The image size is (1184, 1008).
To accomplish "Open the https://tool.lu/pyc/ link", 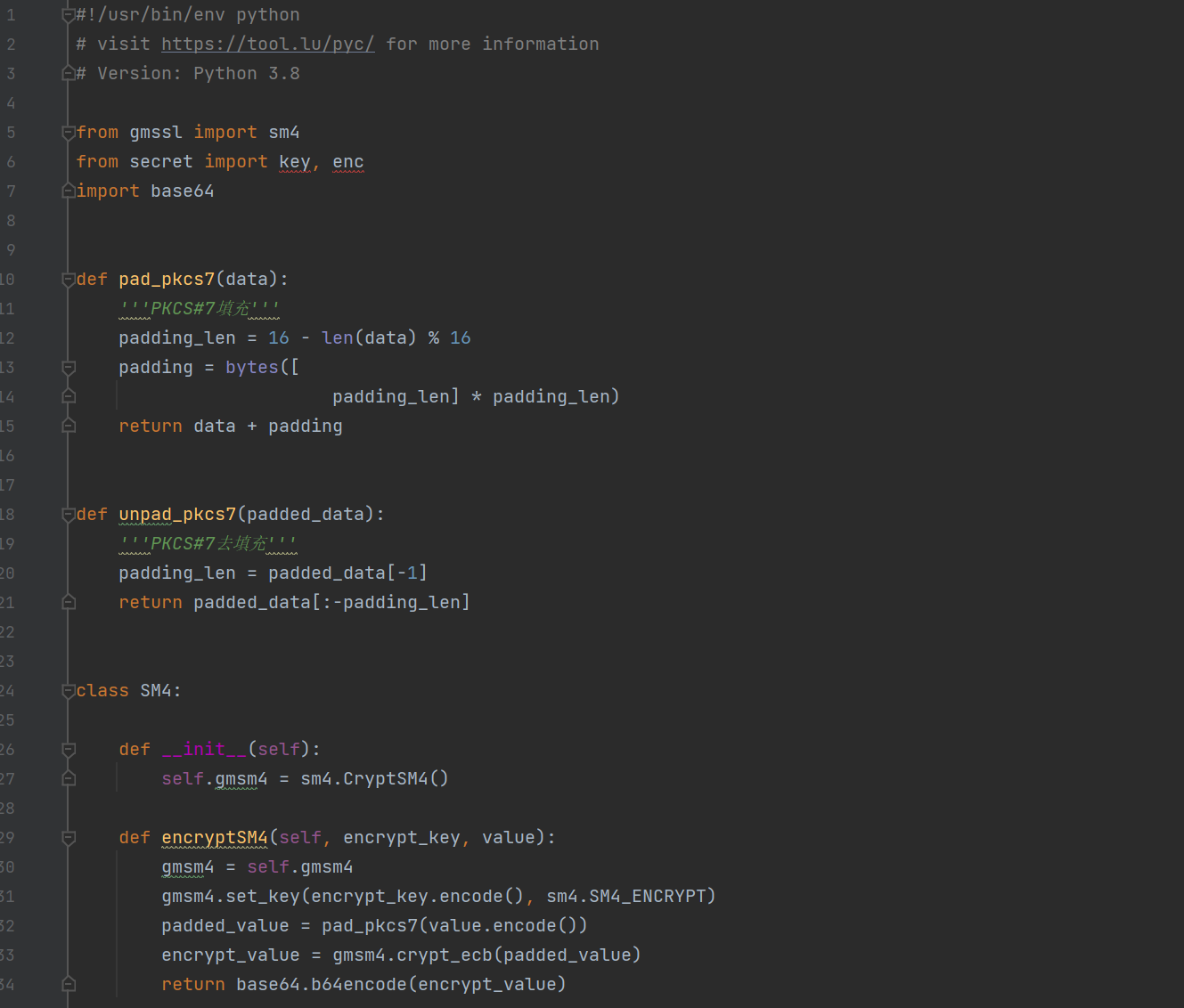I will pyautogui.click(x=267, y=45).
